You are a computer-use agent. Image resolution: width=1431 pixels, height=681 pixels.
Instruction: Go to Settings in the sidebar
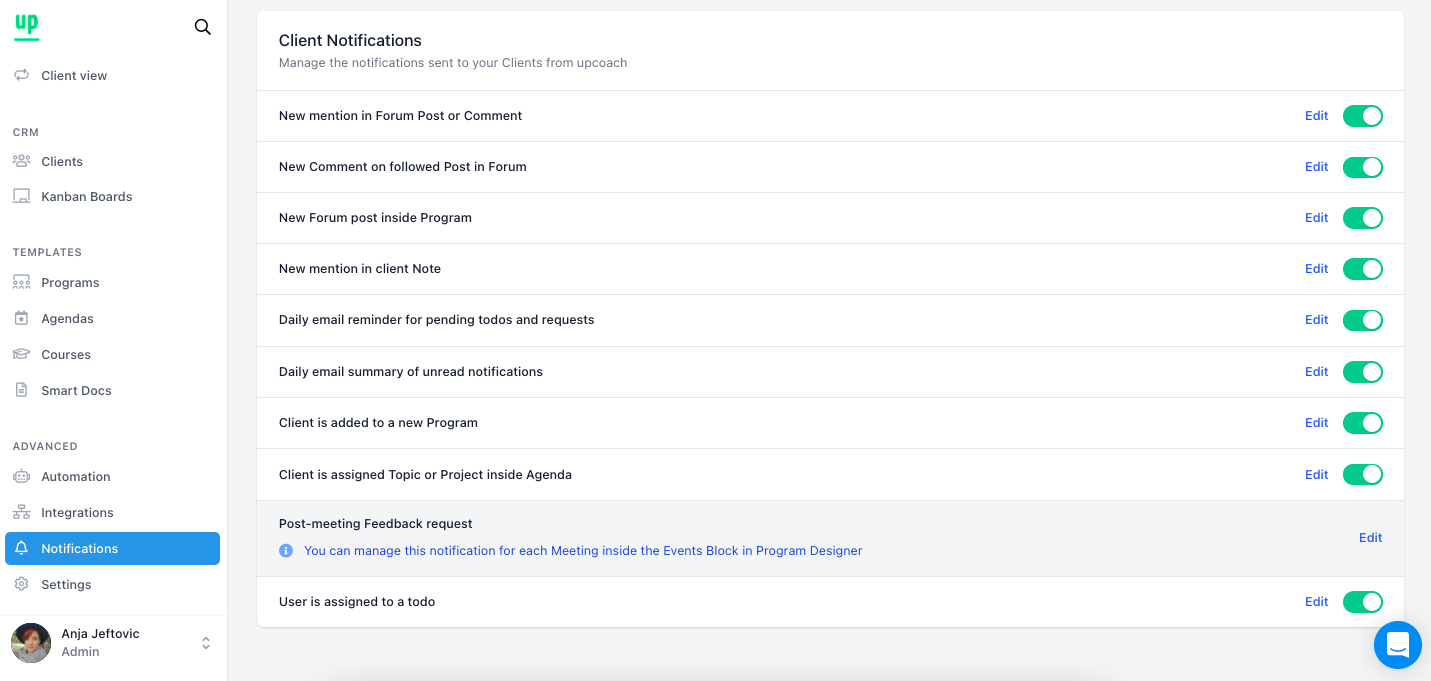66,585
